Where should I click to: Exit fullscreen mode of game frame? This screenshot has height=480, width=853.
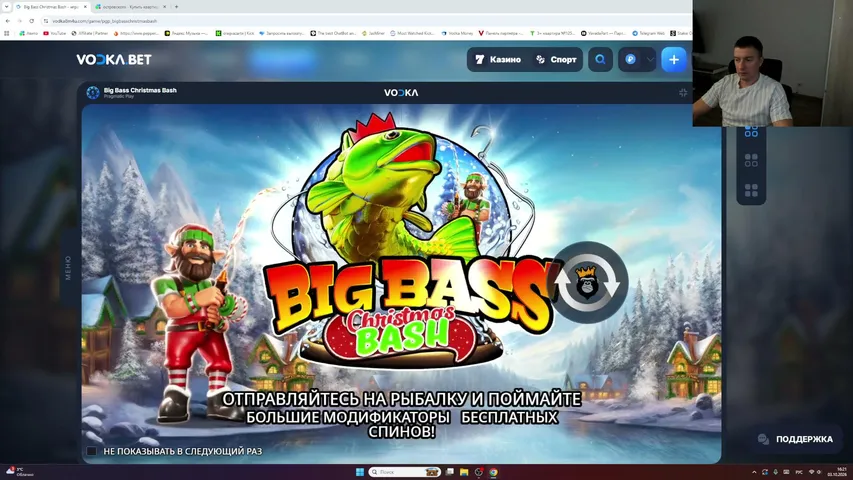[683, 93]
